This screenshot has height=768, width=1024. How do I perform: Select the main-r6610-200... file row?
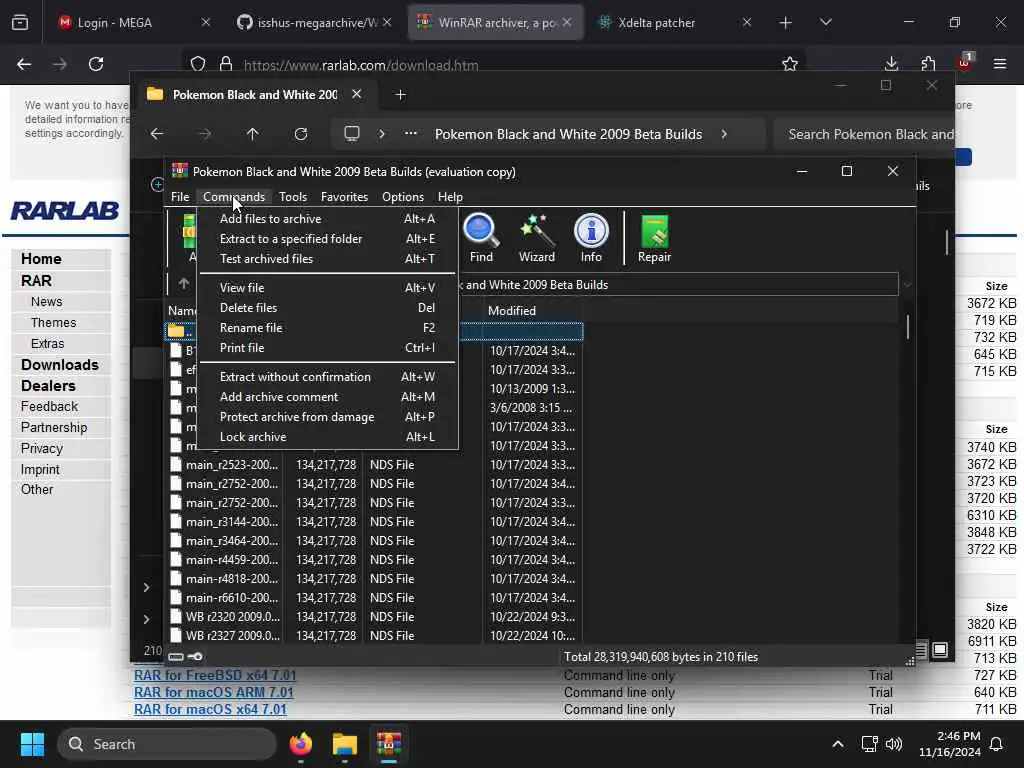(374, 598)
